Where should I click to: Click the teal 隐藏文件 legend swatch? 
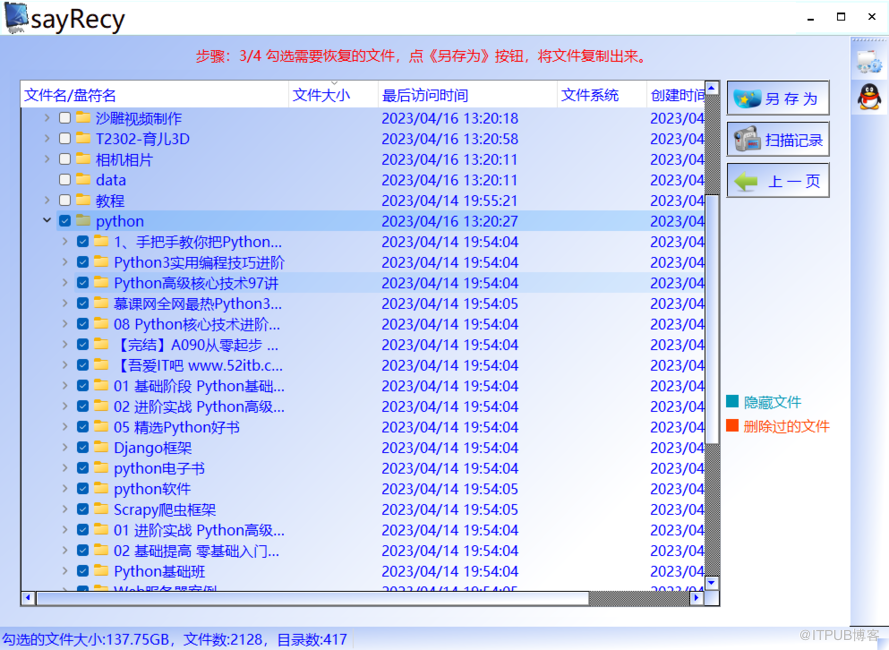pyautogui.click(x=732, y=402)
